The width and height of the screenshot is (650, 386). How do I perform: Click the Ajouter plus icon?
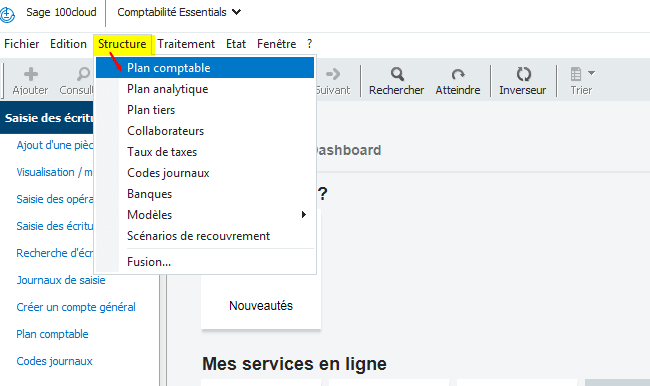31,74
